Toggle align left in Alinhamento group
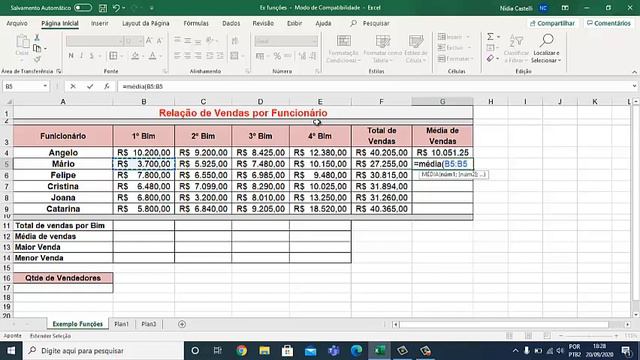The width and height of the screenshot is (640, 360). 177,56
